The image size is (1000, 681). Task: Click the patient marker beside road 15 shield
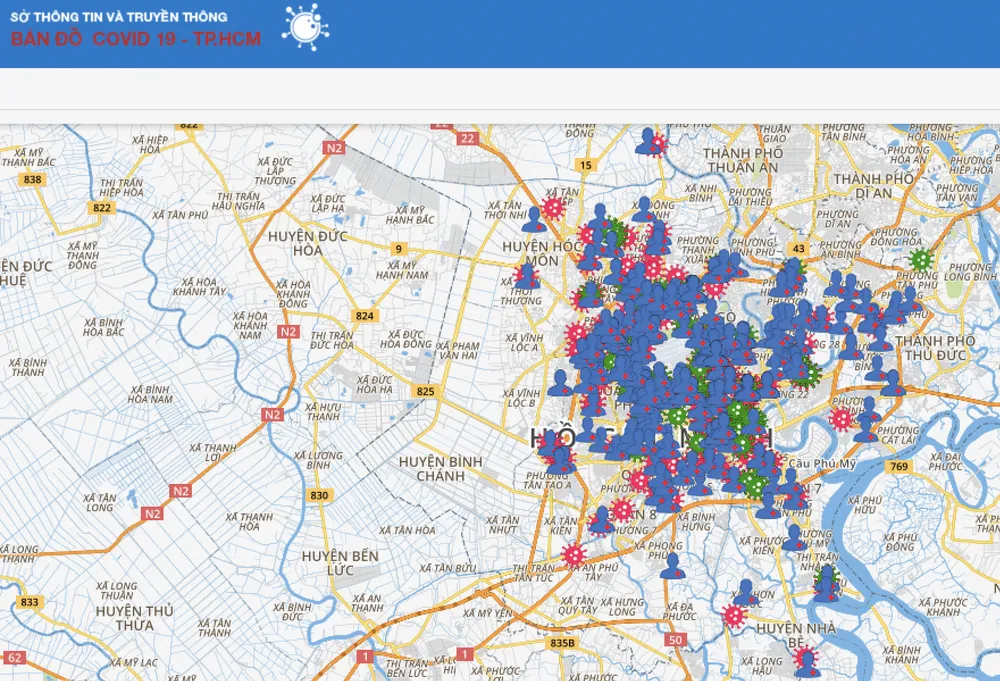[x=650, y=142]
